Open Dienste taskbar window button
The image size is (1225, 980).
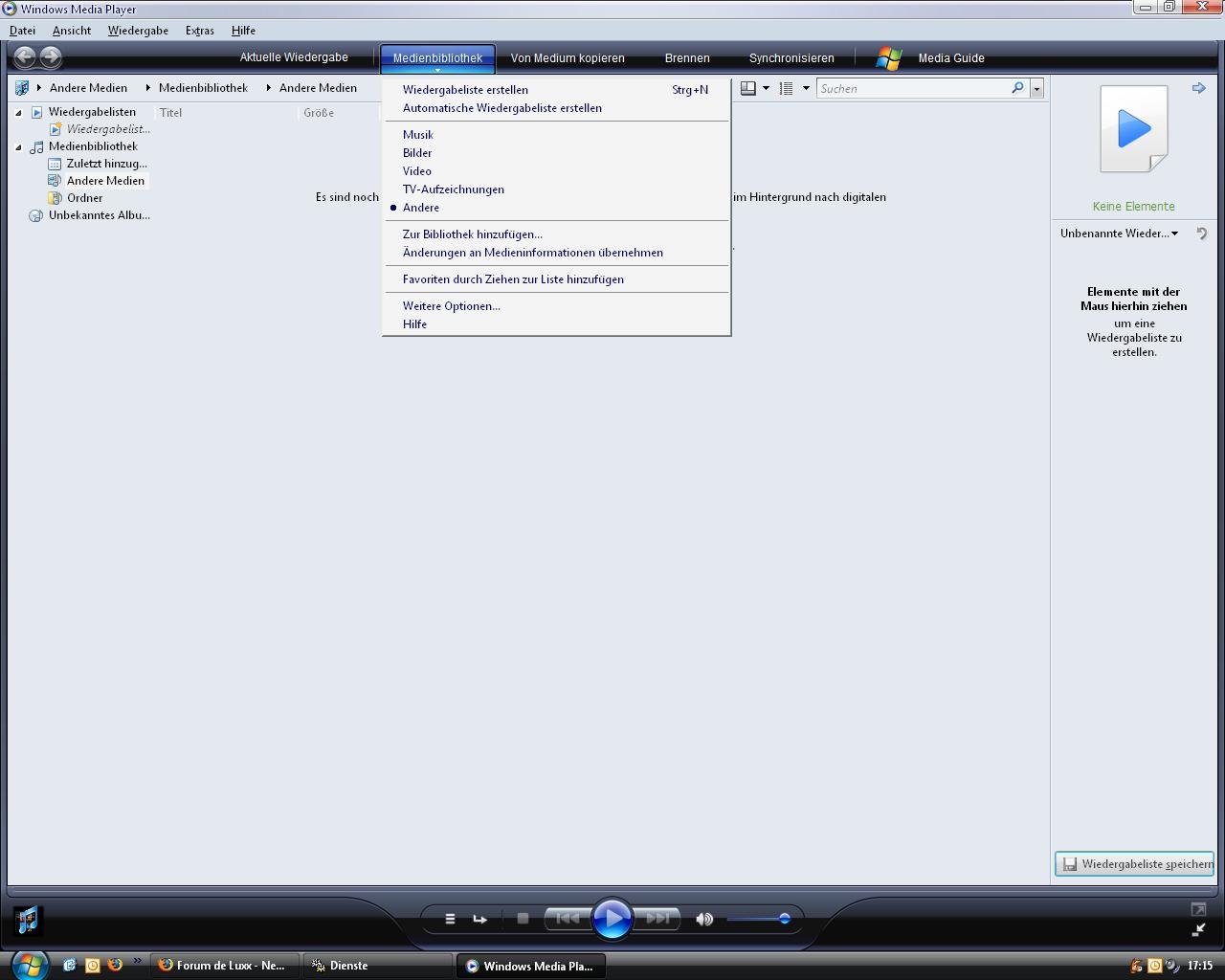pos(378,965)
